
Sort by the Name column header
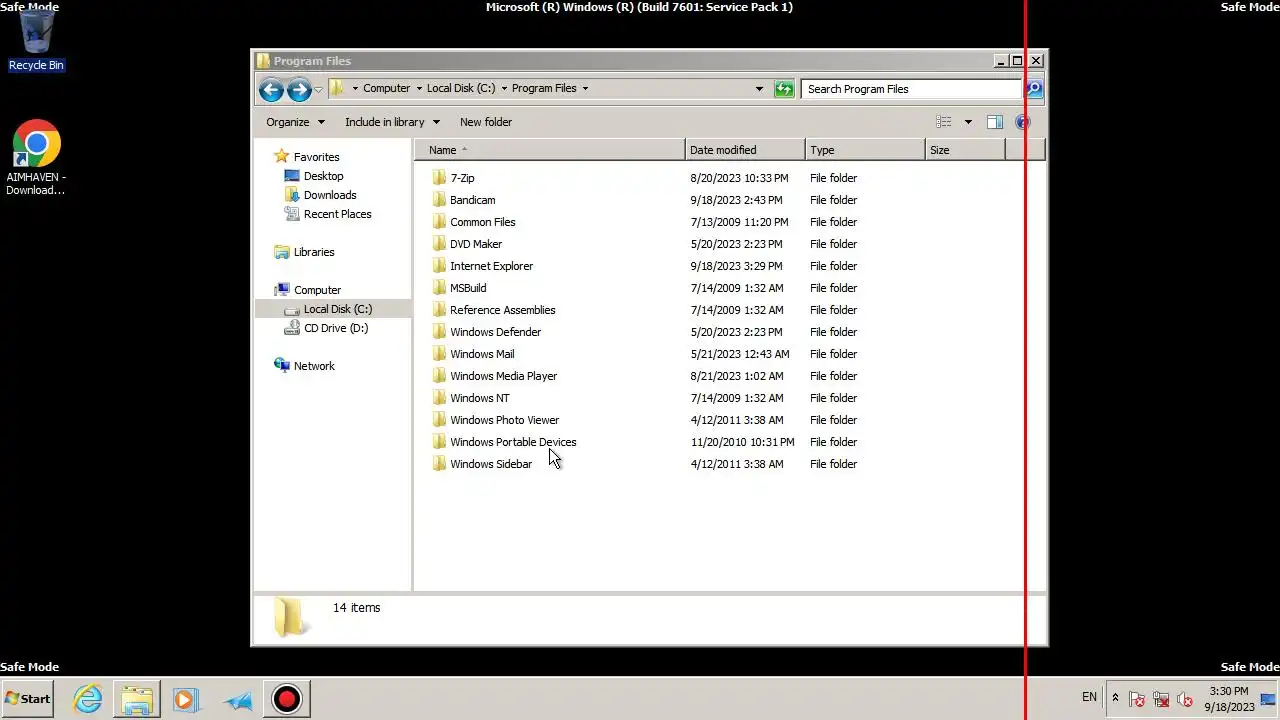click(x=550, y=150)
